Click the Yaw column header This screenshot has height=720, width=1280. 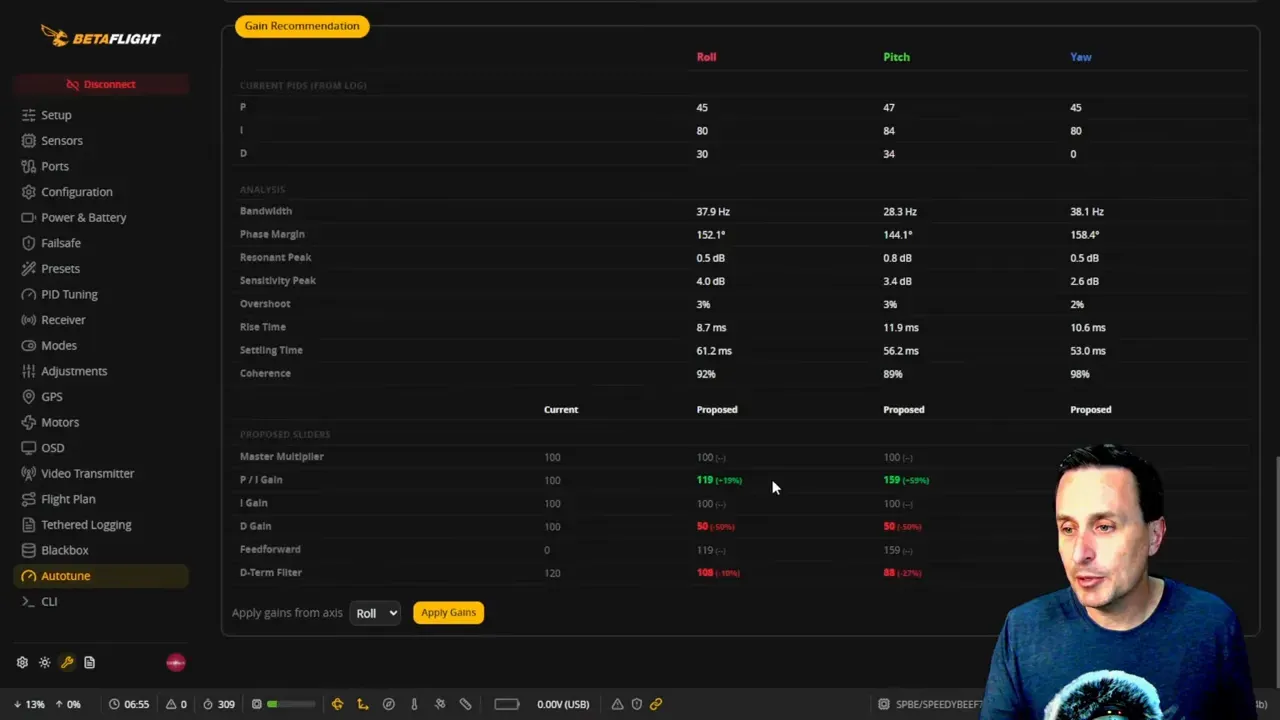click(x=1080, y=57)
